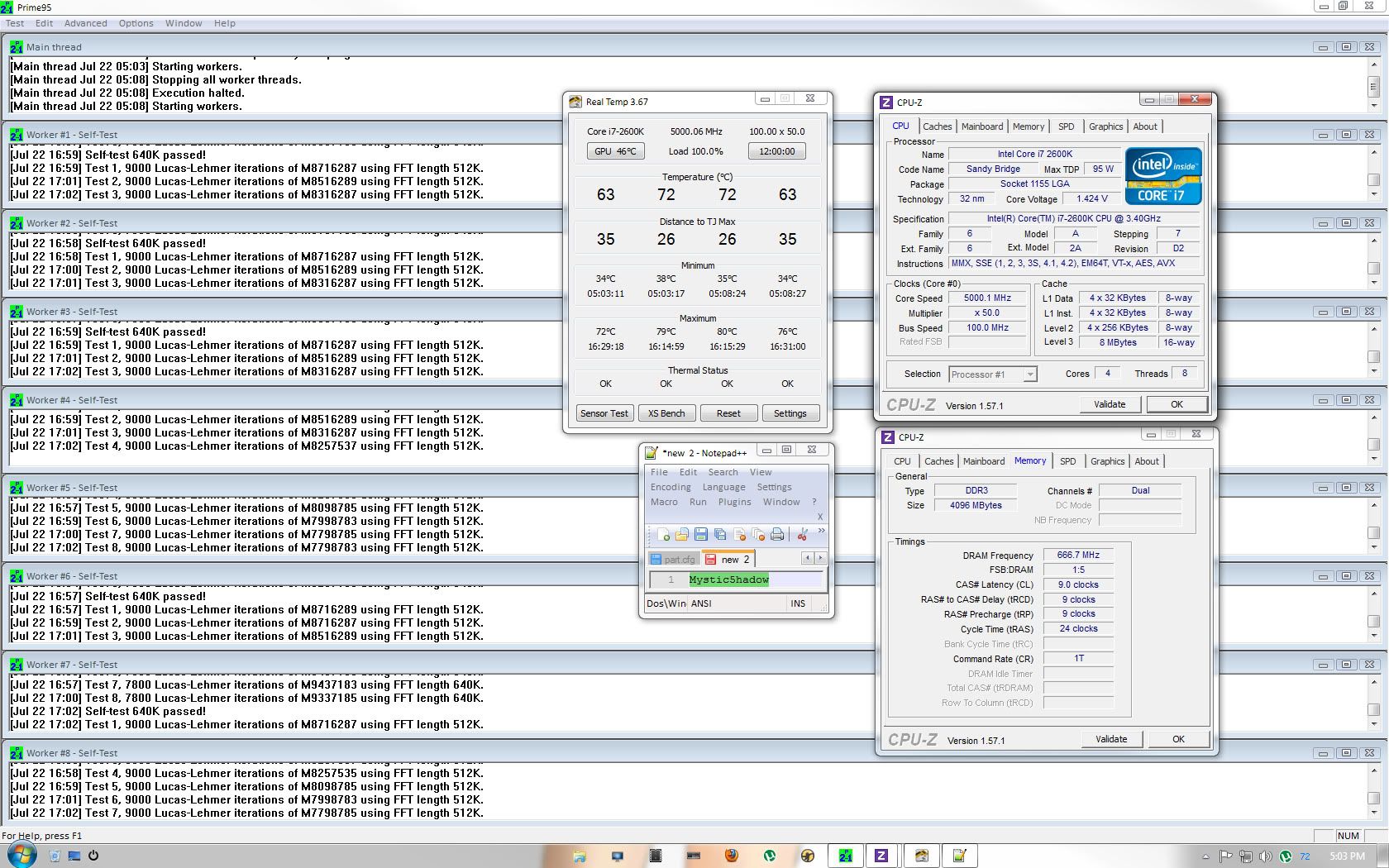Click the Prime95 taskbar button

coord(846,856)
